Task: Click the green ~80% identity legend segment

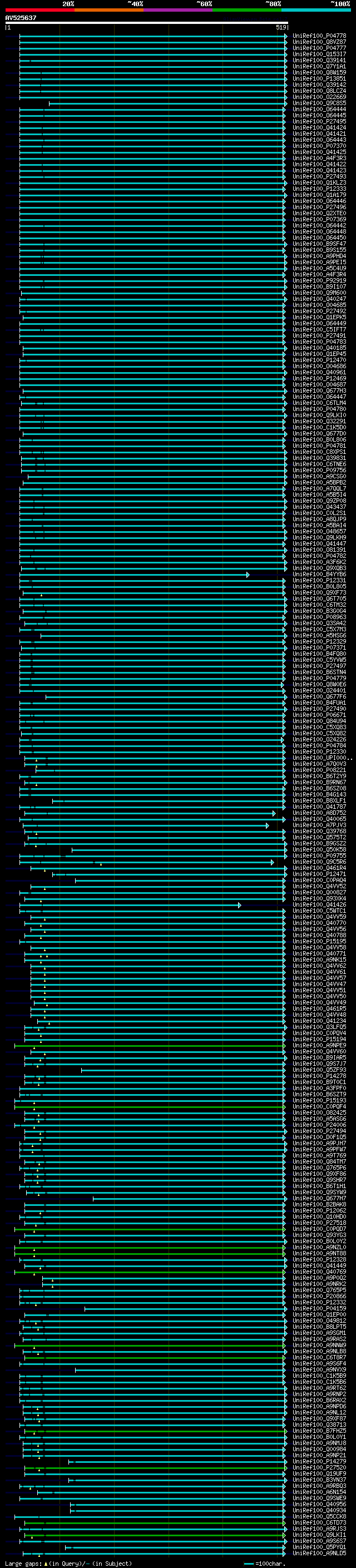Action: (246, 10)
